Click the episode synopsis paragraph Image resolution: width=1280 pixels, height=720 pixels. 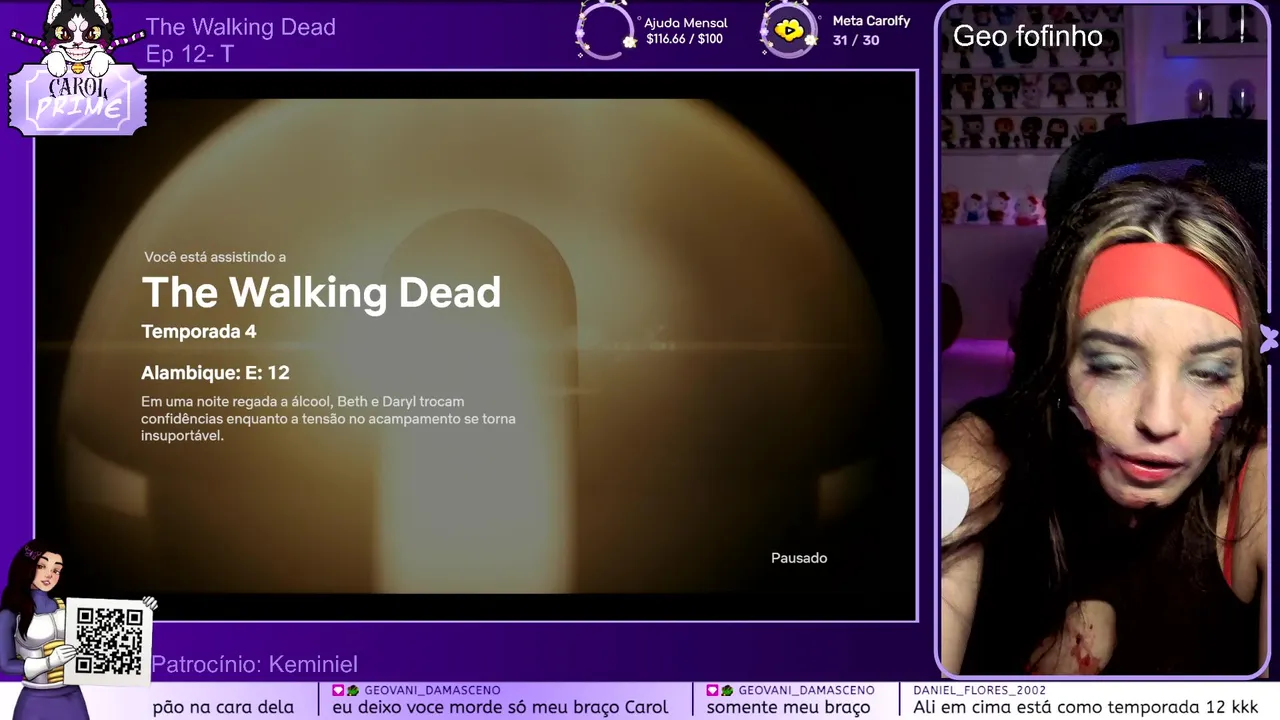pyautogui.click(x=328, y=419)
